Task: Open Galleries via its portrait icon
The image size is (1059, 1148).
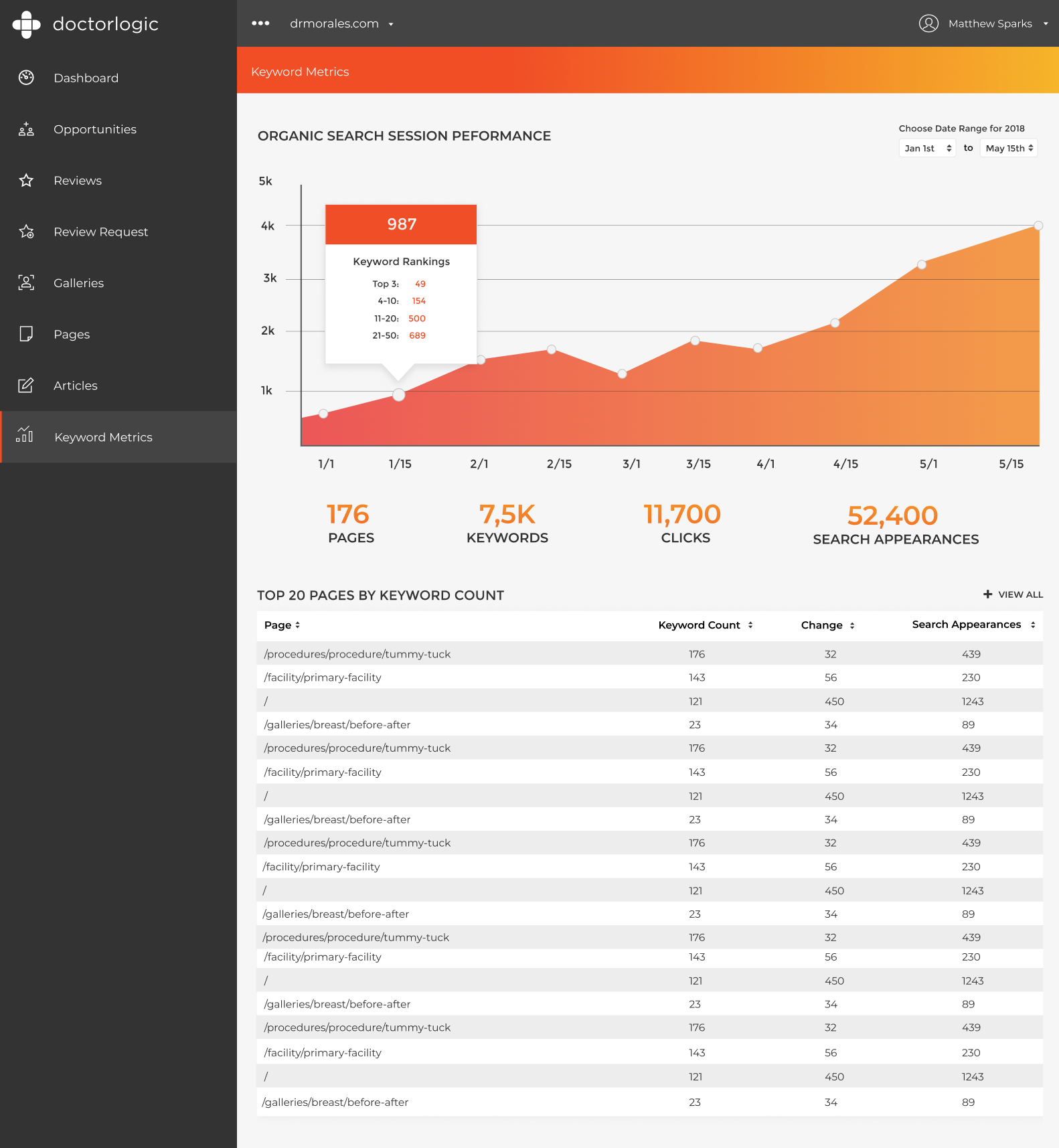Action: click(x=26, y=282)
